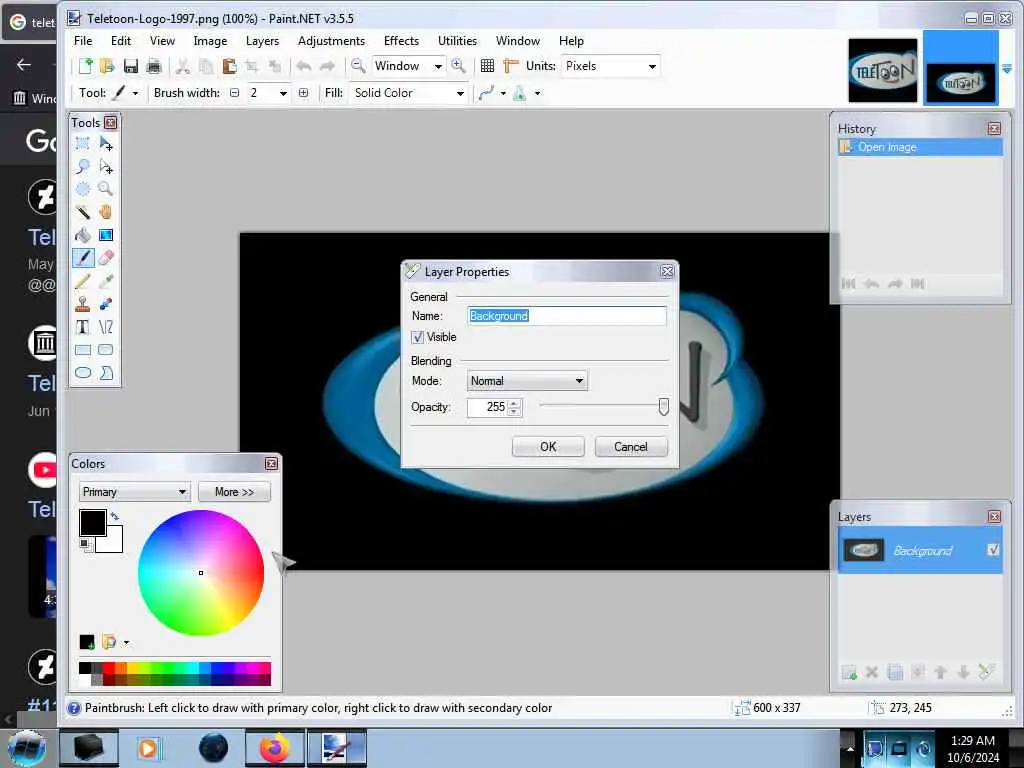
Task: Select the Open Image history entry
Action: pos(920,147)
